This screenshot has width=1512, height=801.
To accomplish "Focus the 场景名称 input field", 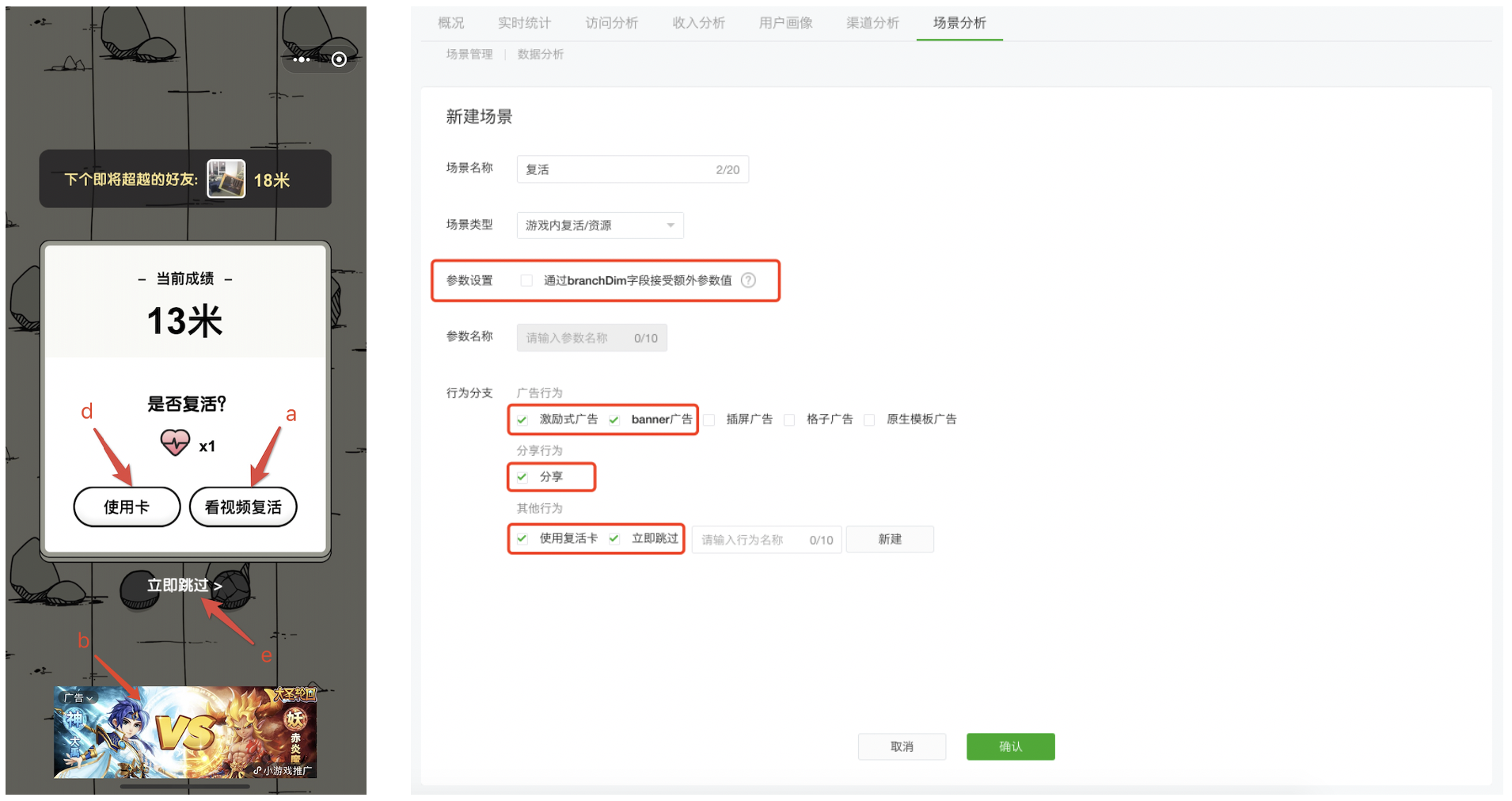I will (617, 169).
